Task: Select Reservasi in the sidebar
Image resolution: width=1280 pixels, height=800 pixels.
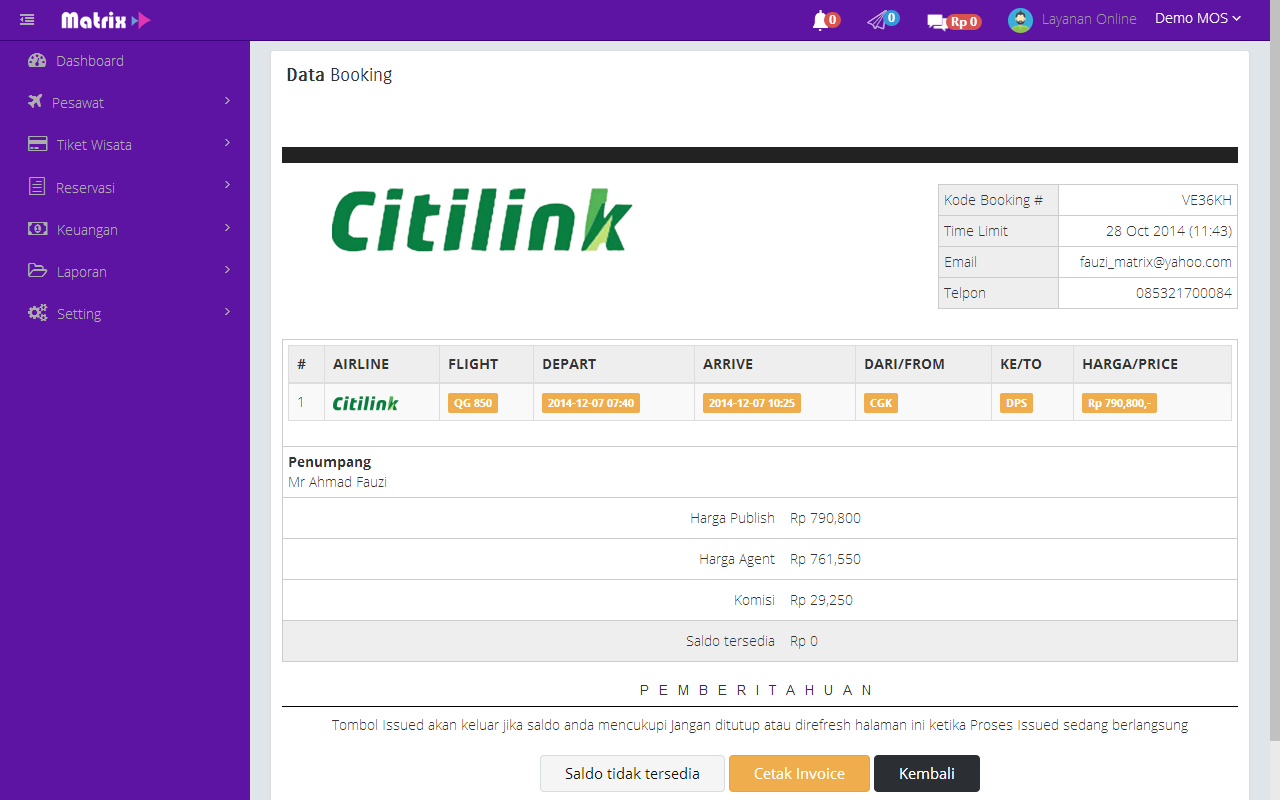Action: [85, 188]
